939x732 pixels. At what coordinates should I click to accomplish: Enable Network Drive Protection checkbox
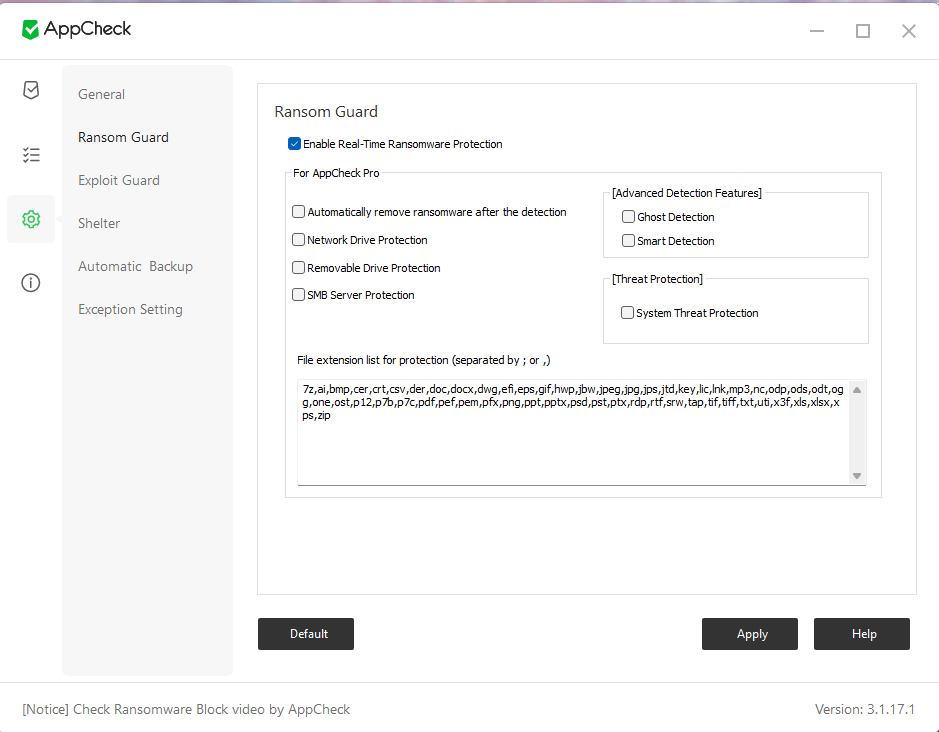click(299, 240)
